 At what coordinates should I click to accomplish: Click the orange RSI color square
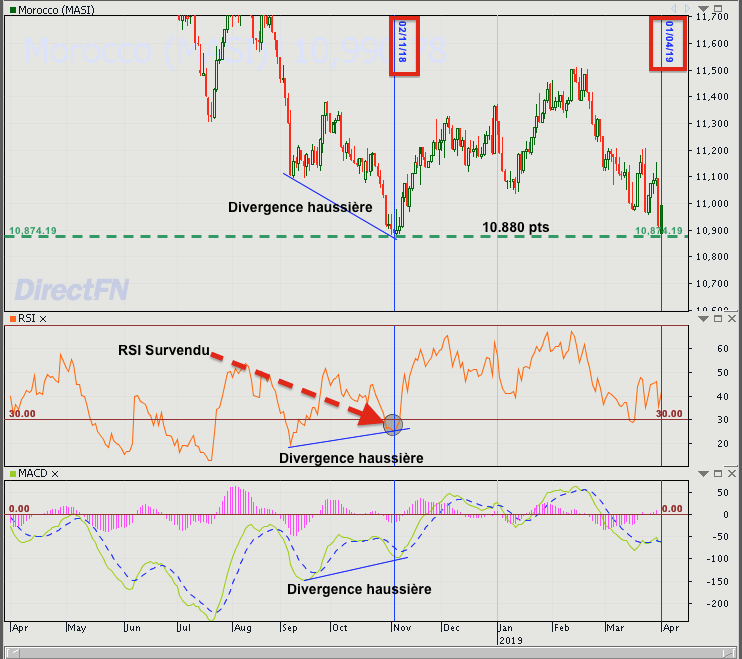(x=12, y=319)
